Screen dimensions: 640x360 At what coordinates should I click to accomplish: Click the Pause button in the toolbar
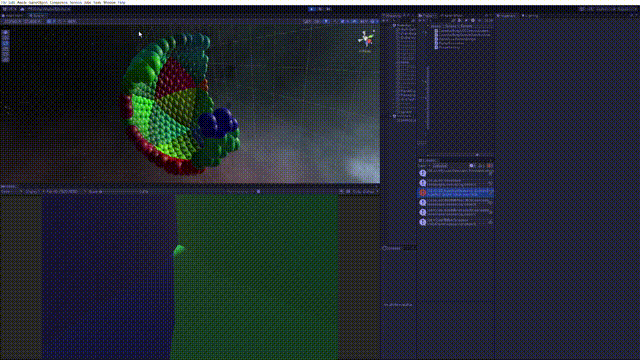[x=320, y=9]
